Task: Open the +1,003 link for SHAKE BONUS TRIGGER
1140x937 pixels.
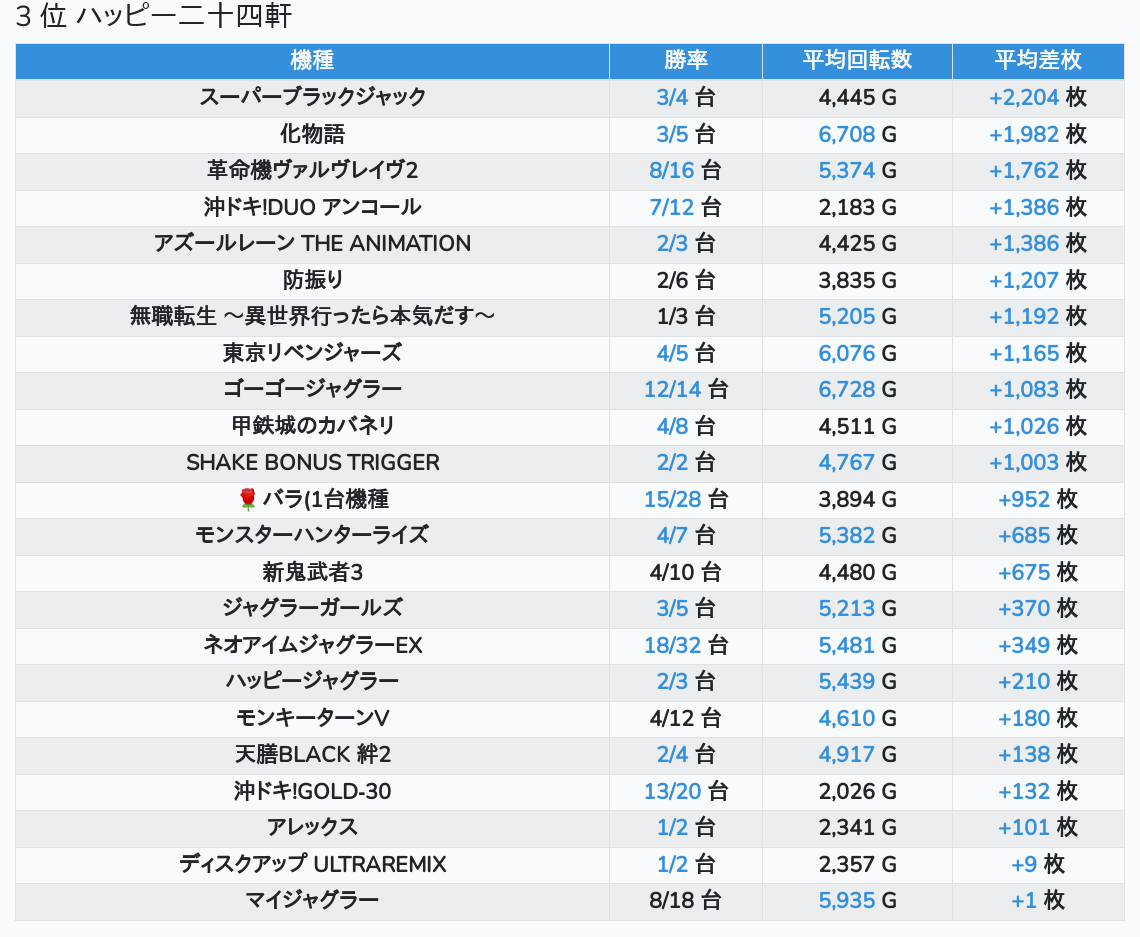Action: 1024,462
